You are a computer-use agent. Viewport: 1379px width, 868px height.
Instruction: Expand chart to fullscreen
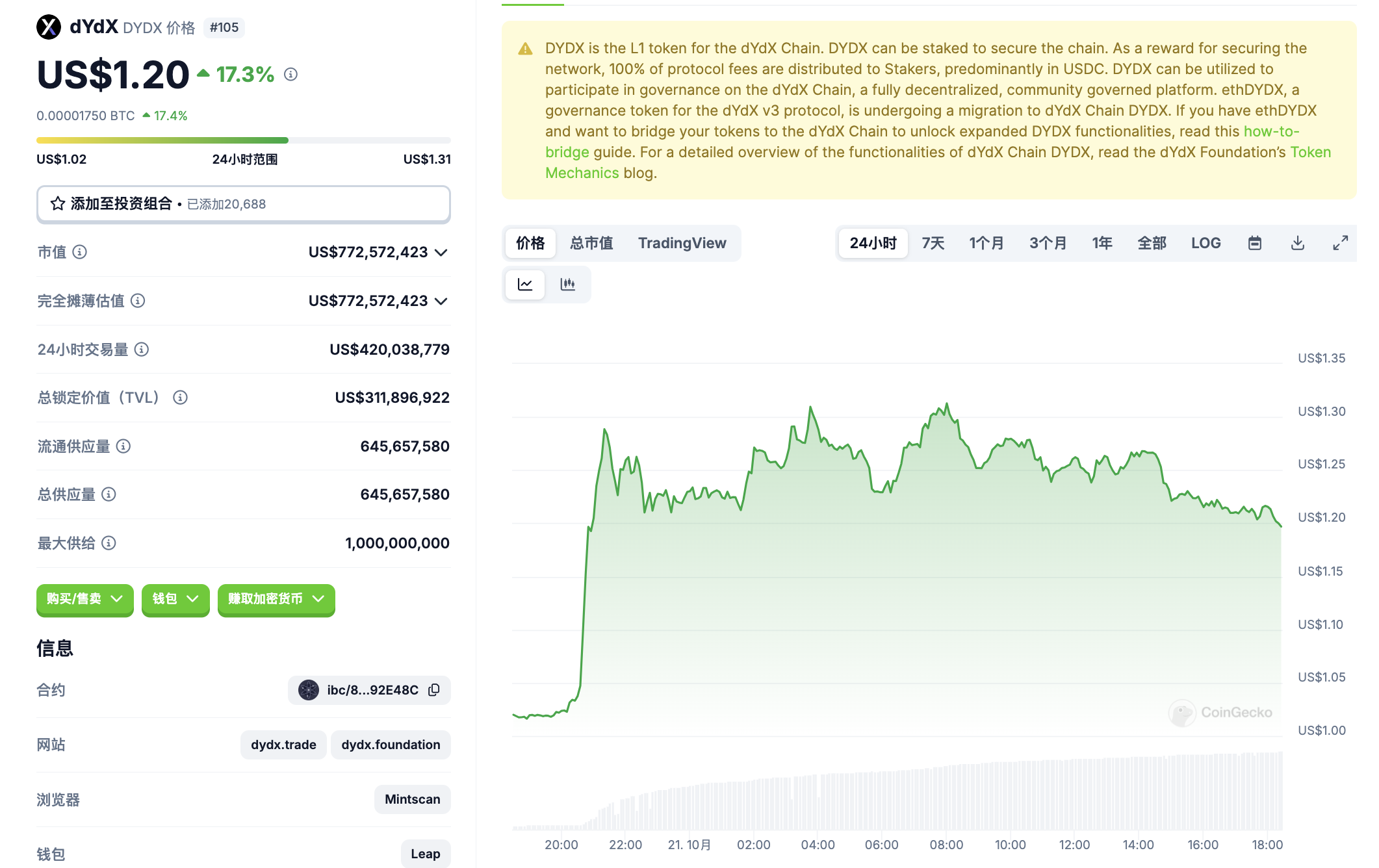(x=1340, y=243)
